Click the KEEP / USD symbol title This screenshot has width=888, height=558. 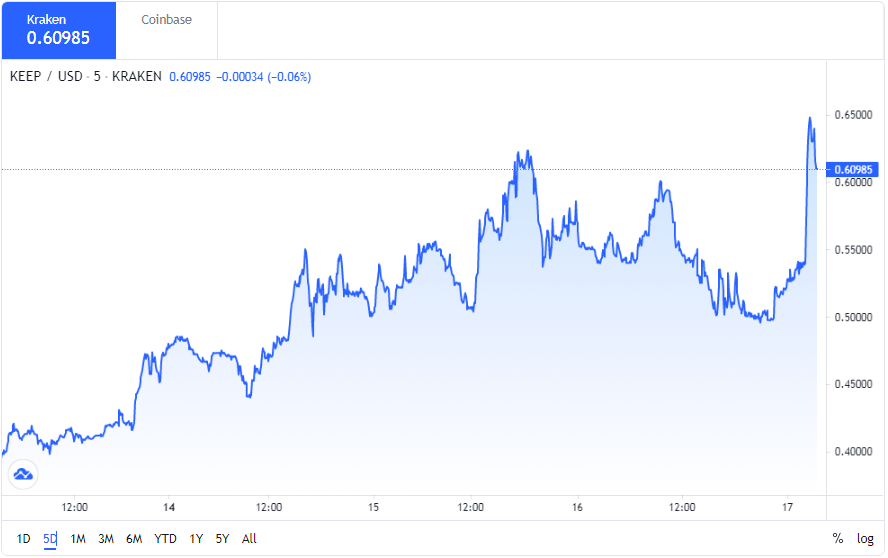click(46, 76)
